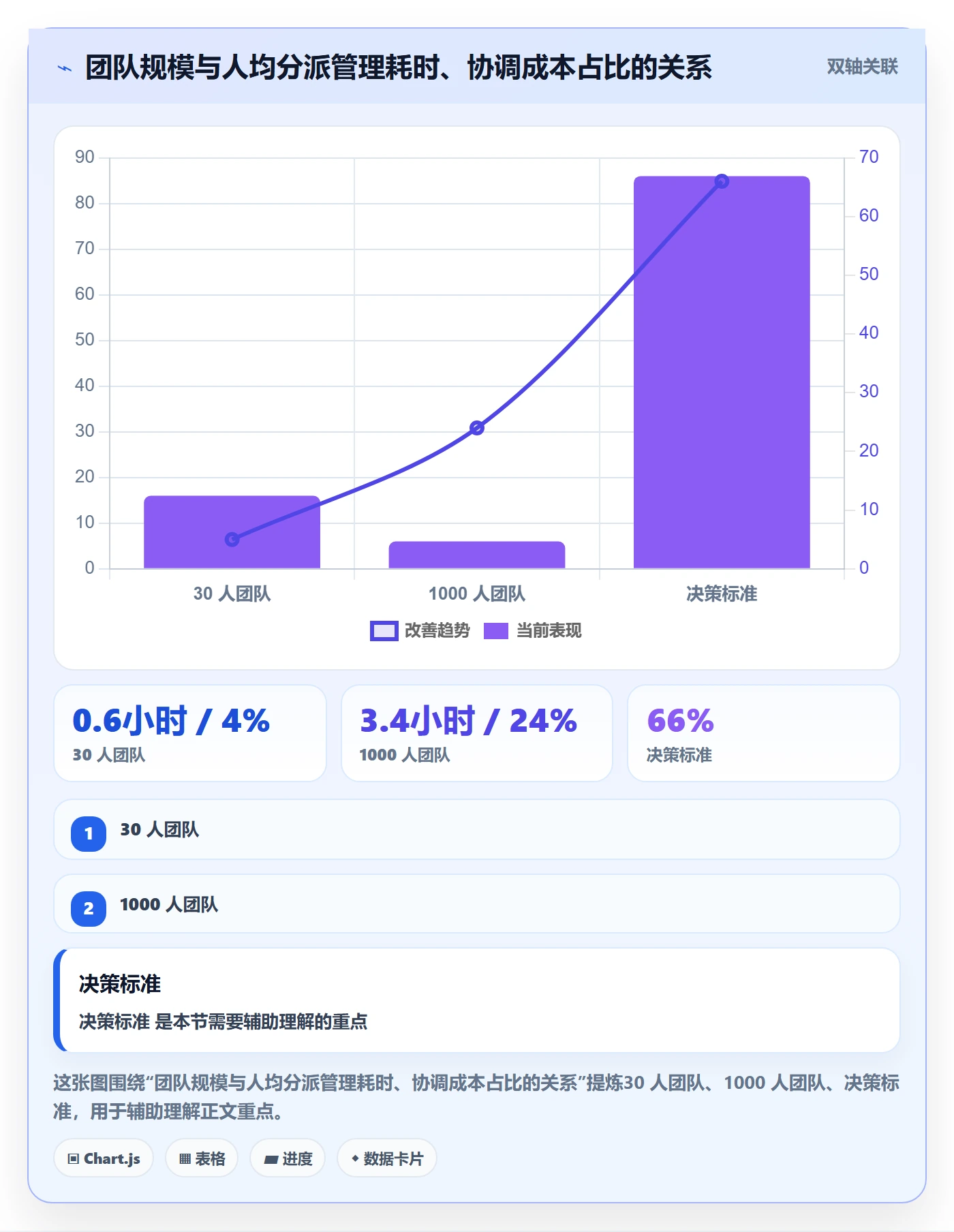Click the left axis value 90
954x1232 pixels.
coord(84,157)
